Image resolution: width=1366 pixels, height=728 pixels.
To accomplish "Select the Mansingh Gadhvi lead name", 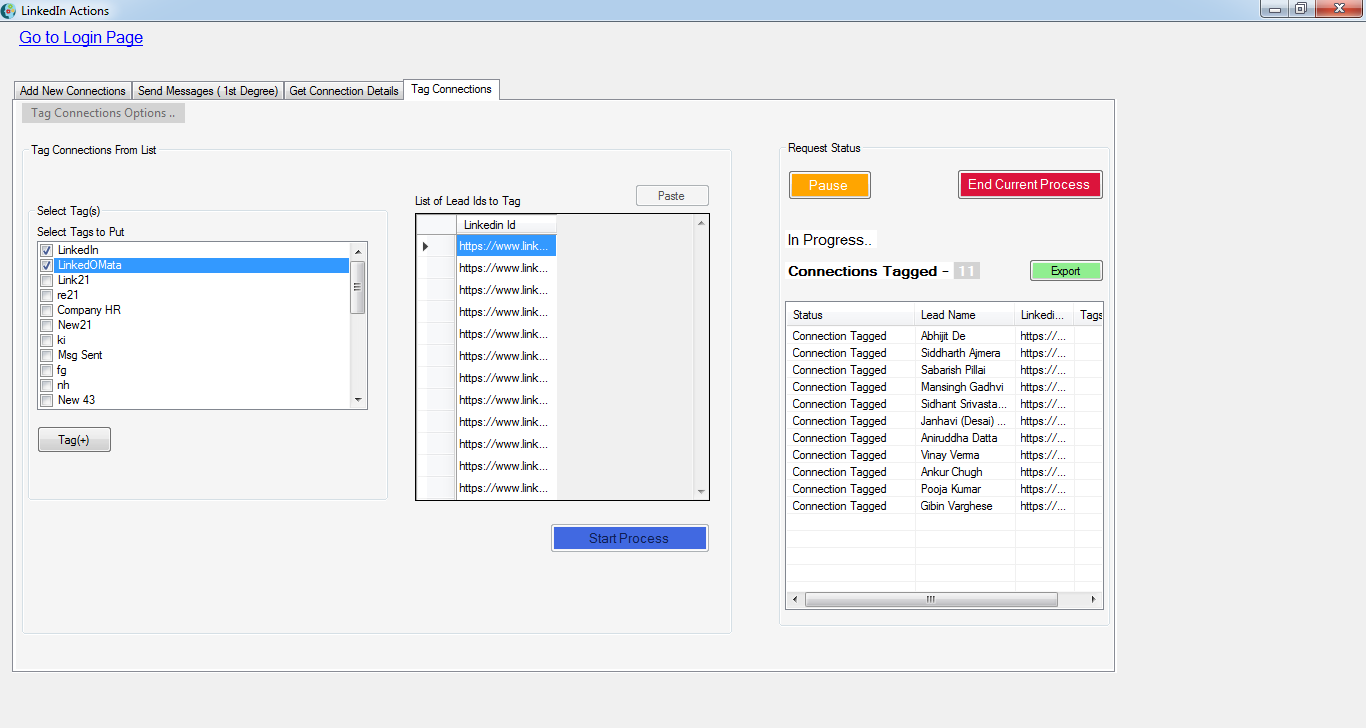I will pos(962,387).
